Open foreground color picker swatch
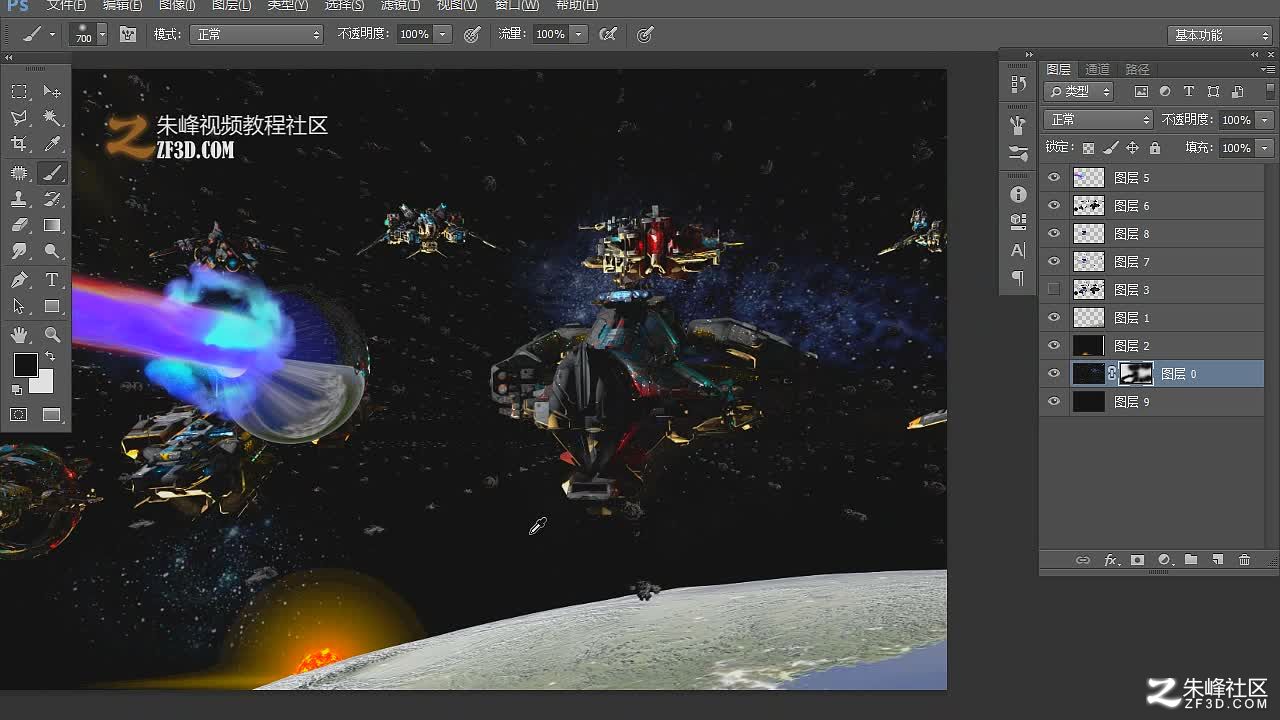1280x720 pixels. click(25, 365)
